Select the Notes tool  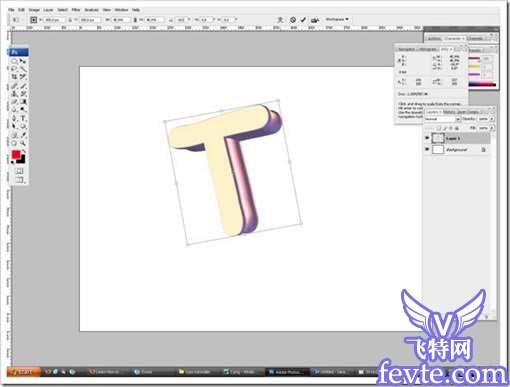[x=14, y=135]
